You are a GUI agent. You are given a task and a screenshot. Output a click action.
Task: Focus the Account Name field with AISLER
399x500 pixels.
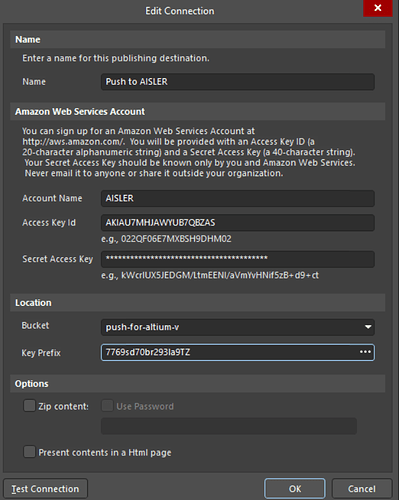click(238, 198)
